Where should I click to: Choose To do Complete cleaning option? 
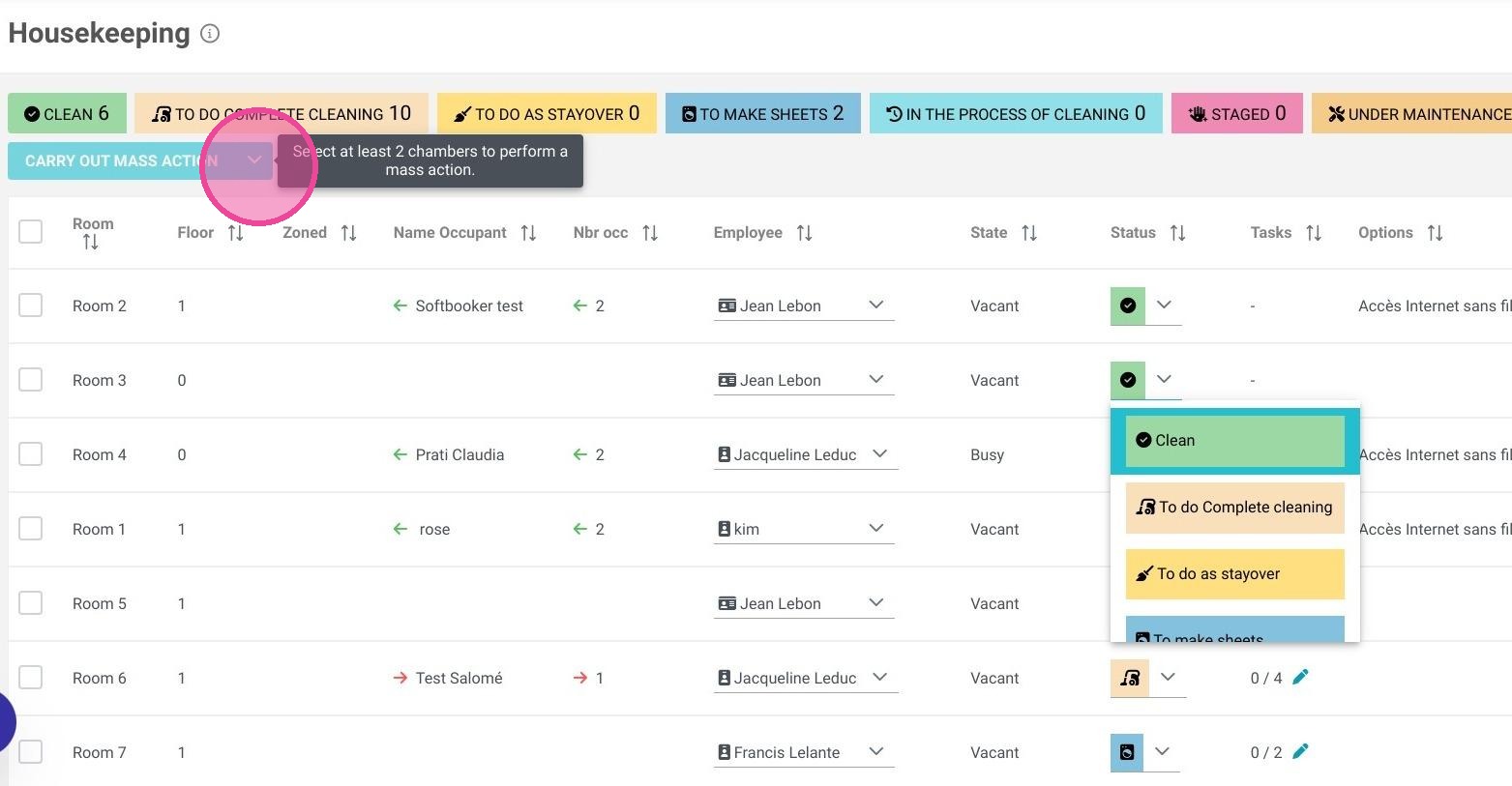1235,508
